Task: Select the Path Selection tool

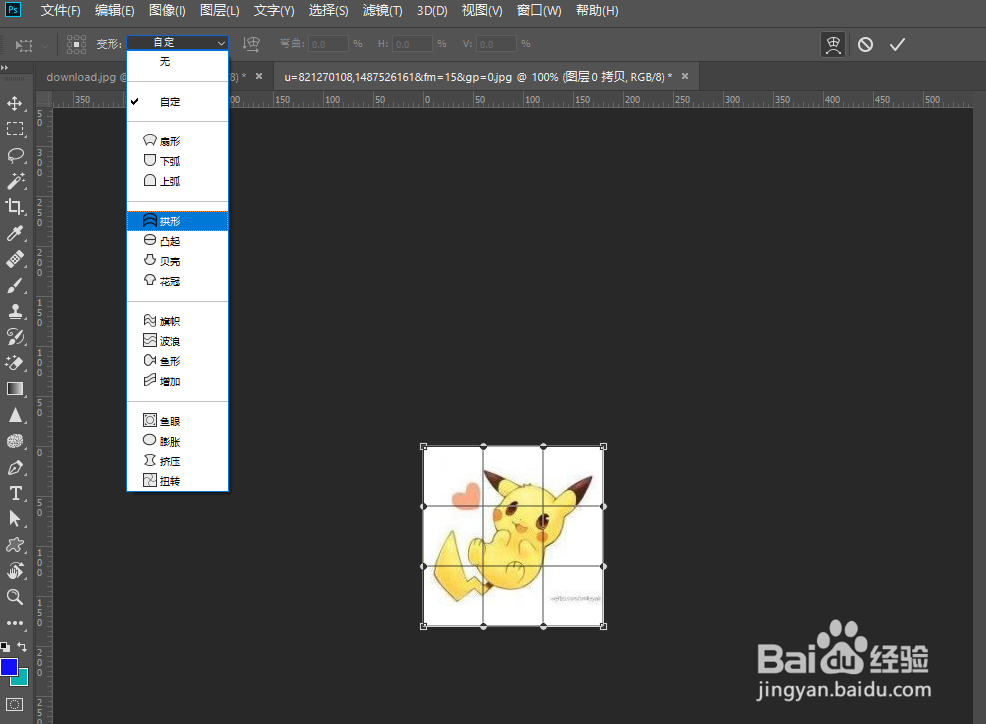Action: tap(15, 519)
